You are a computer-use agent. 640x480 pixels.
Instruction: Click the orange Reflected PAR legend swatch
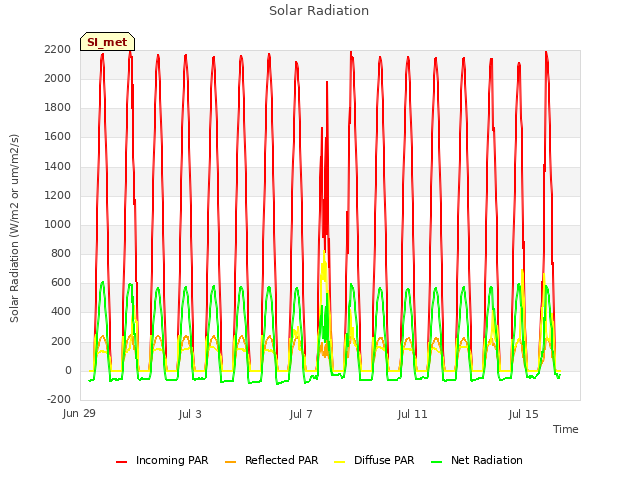[x=231, y=462]
